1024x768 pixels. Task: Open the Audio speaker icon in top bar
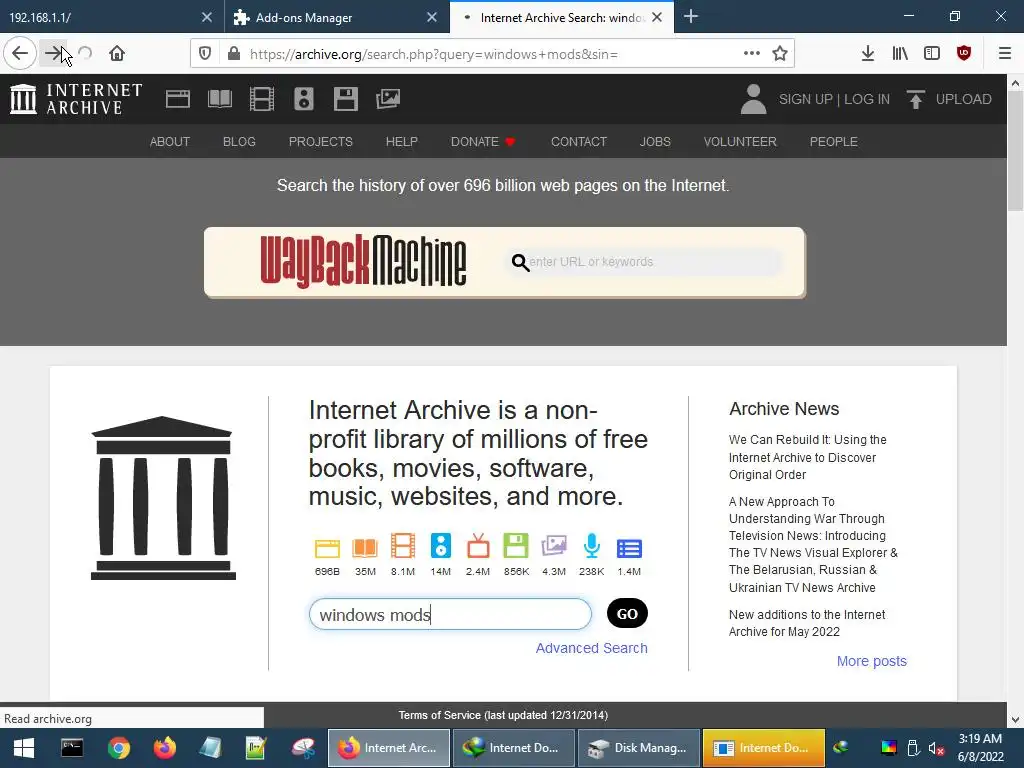(x=304, y=99)
